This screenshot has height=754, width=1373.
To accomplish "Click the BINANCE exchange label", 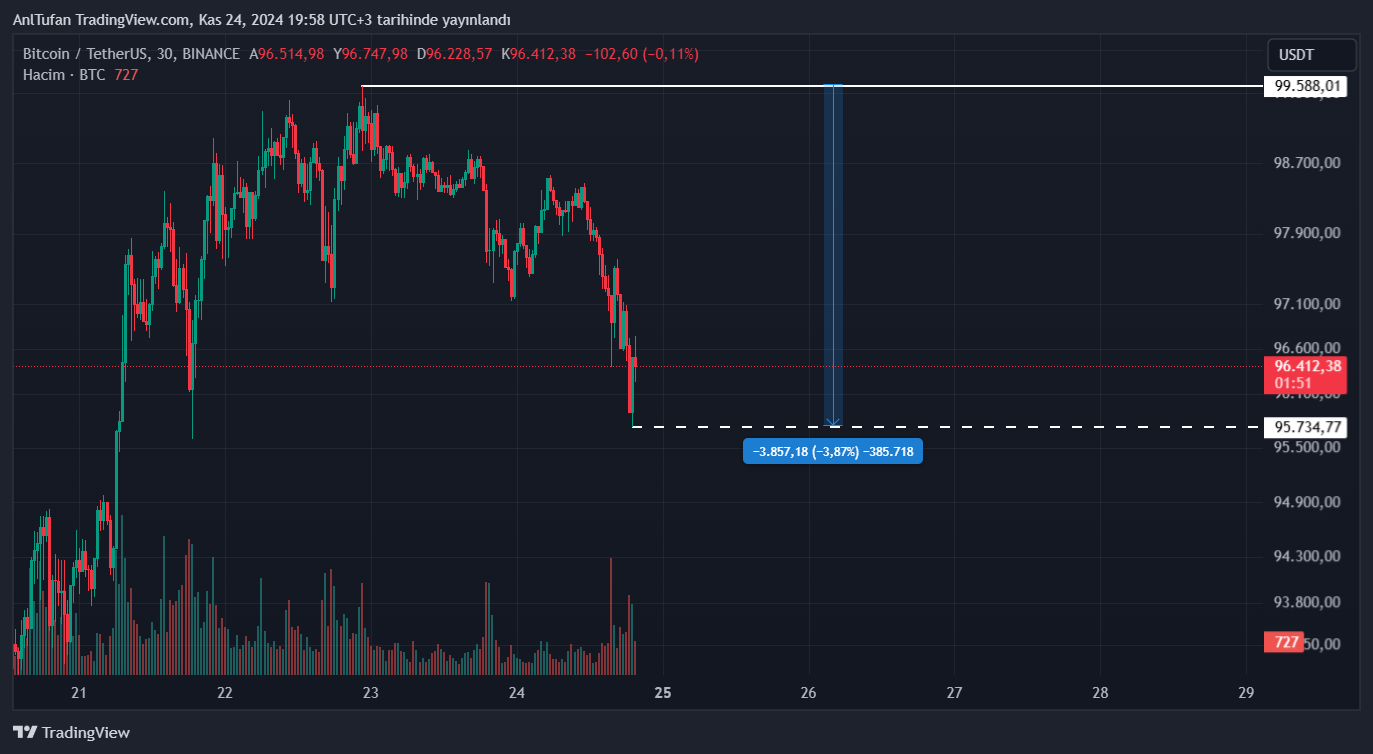I will tap(211, 54).
